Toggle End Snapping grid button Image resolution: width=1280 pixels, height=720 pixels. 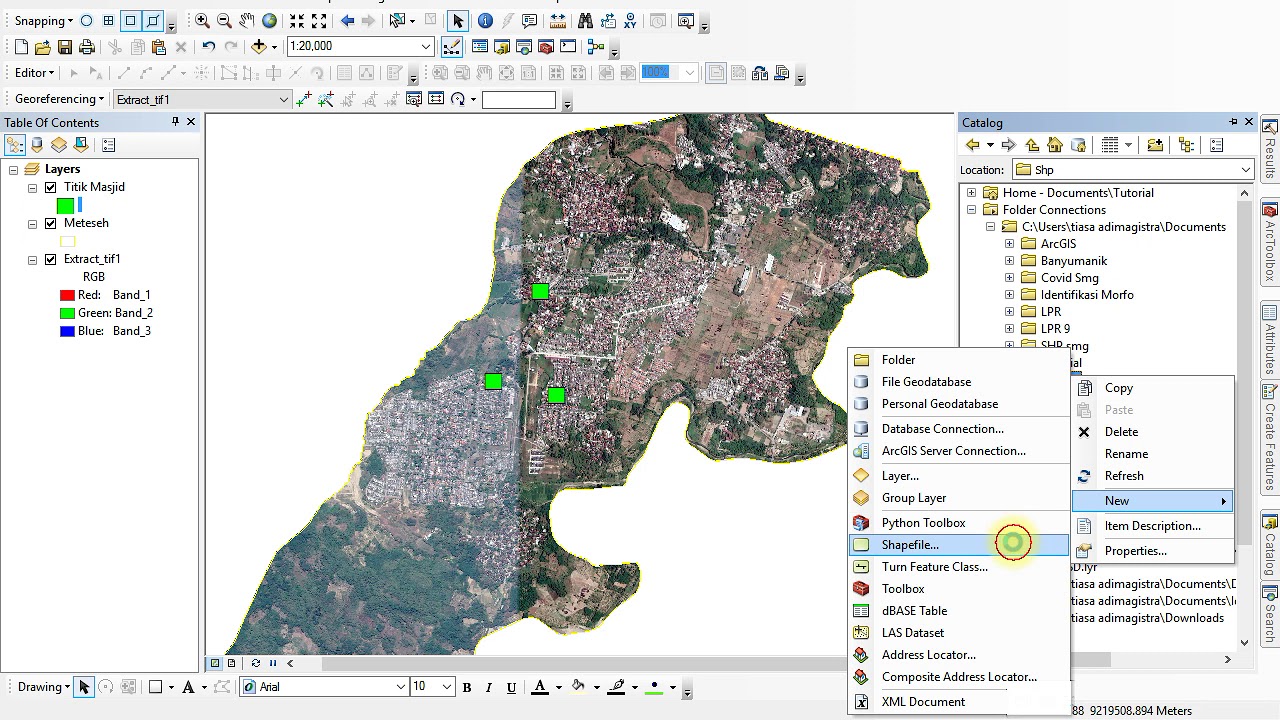108,21
